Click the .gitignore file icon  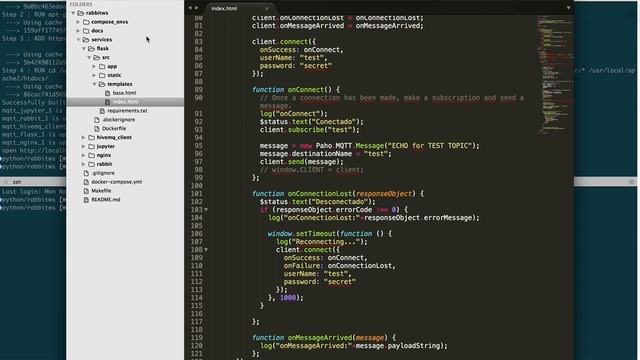(x=86, y=173)
